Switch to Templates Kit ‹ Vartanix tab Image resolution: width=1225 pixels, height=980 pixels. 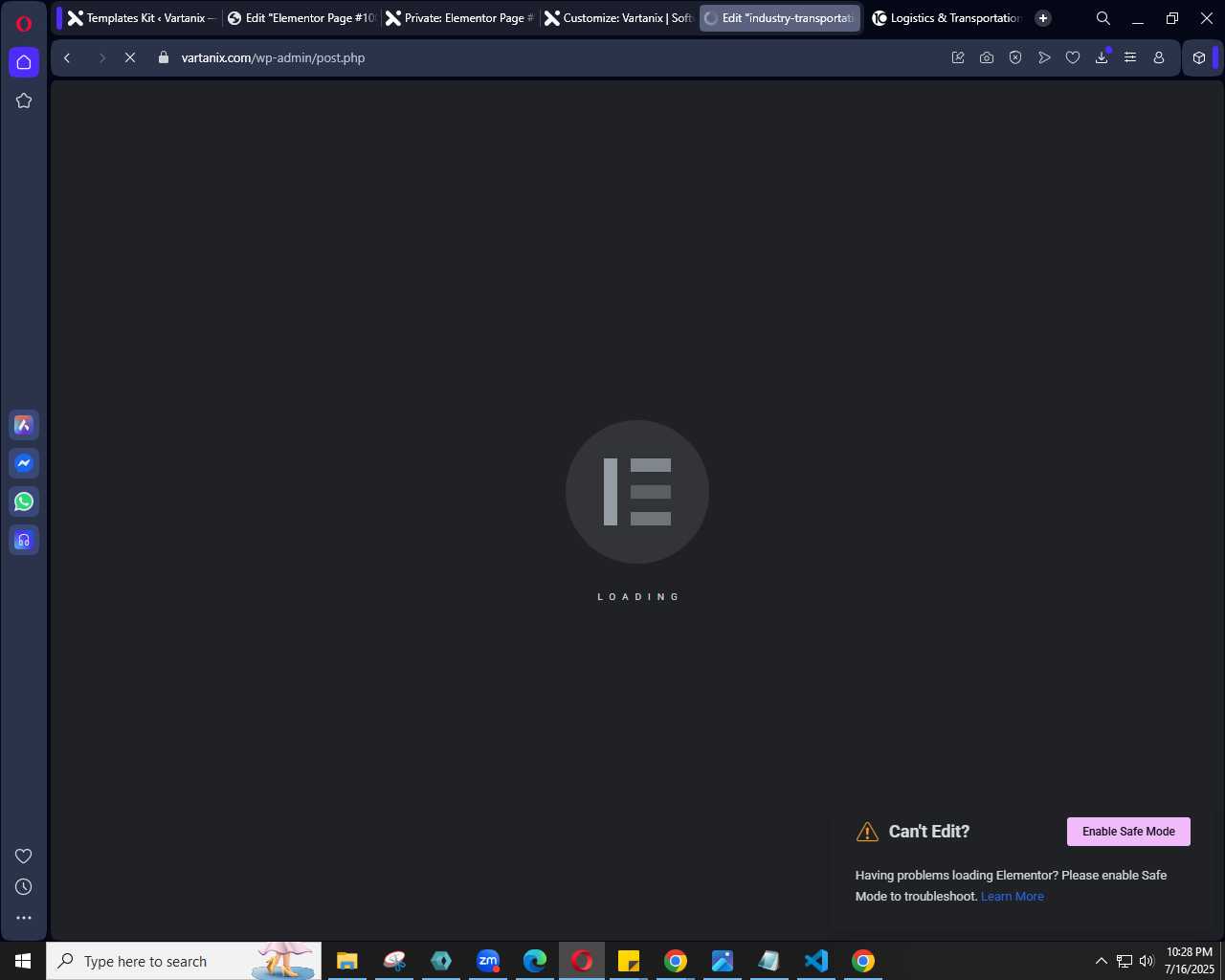142,18
